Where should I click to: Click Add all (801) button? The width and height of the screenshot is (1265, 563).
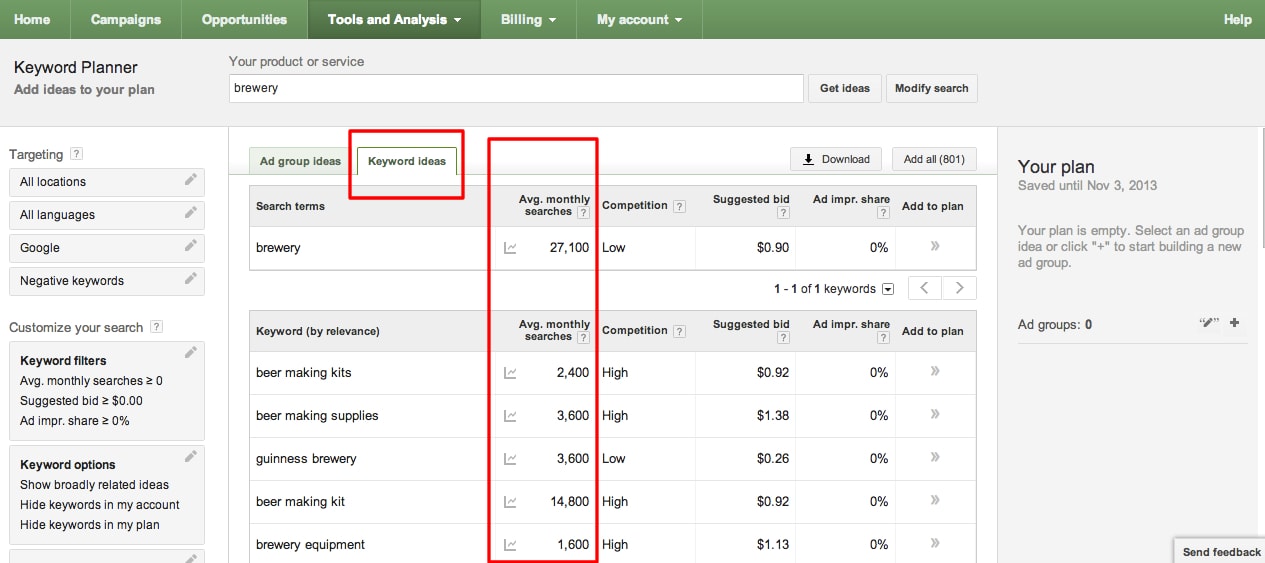pos(933,159)
